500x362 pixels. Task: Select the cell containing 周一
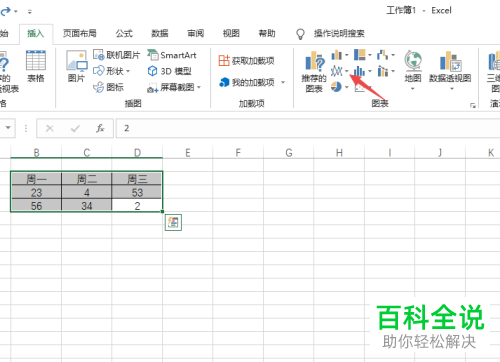(x=36, y=179)
